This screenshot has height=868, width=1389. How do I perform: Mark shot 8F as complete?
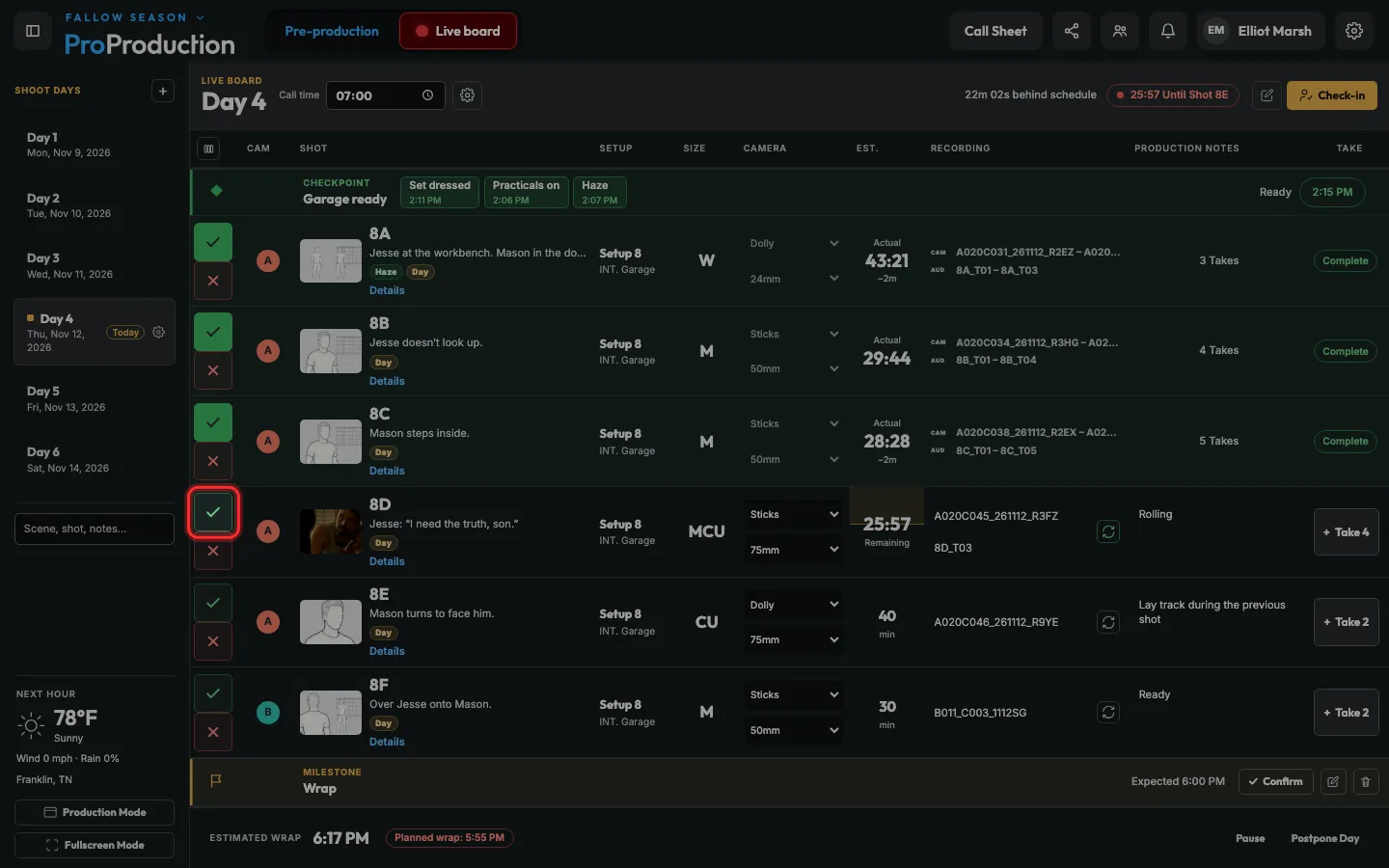coord(213,693)
